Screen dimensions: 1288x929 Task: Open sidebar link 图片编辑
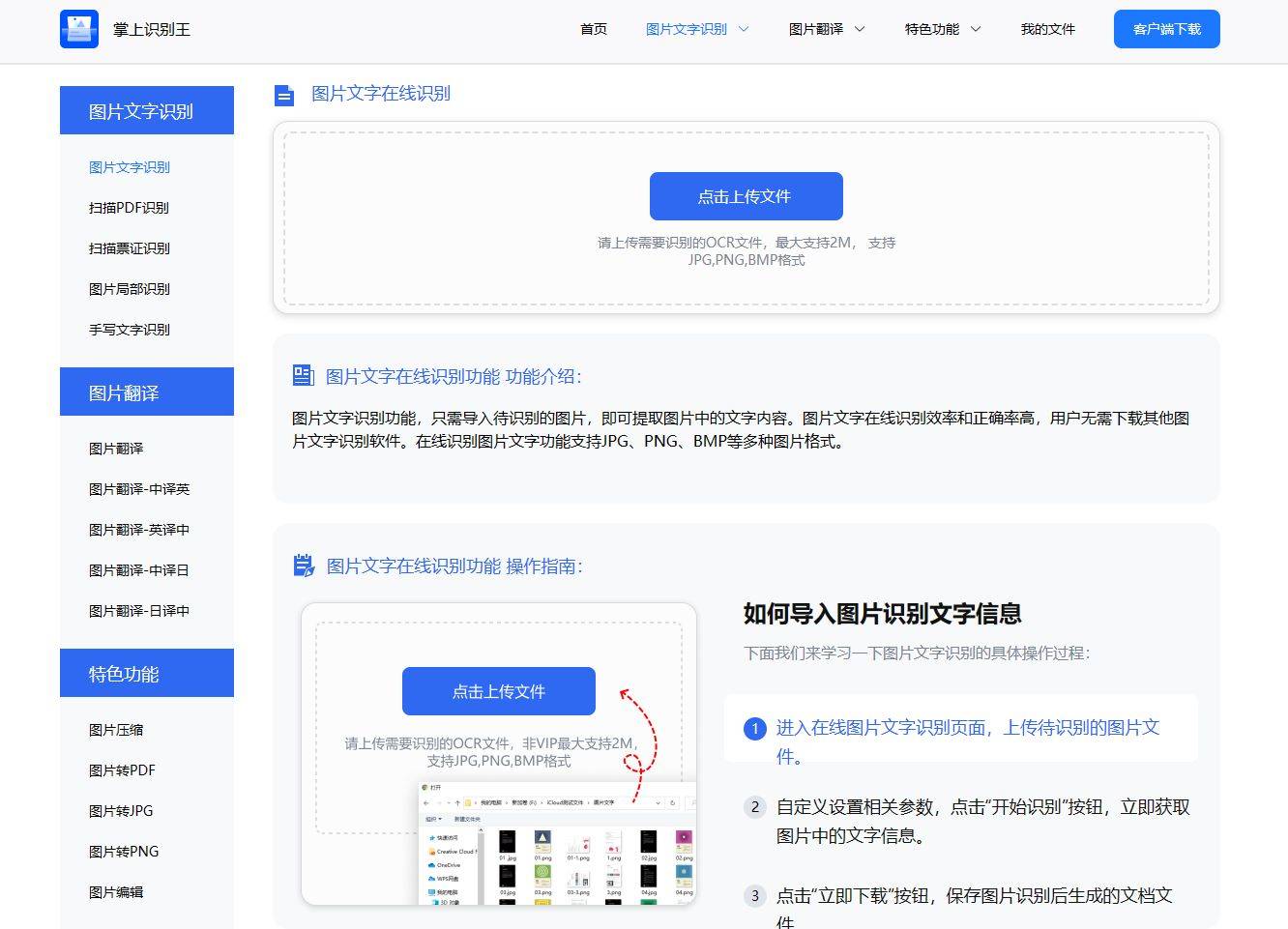(116, 892)
